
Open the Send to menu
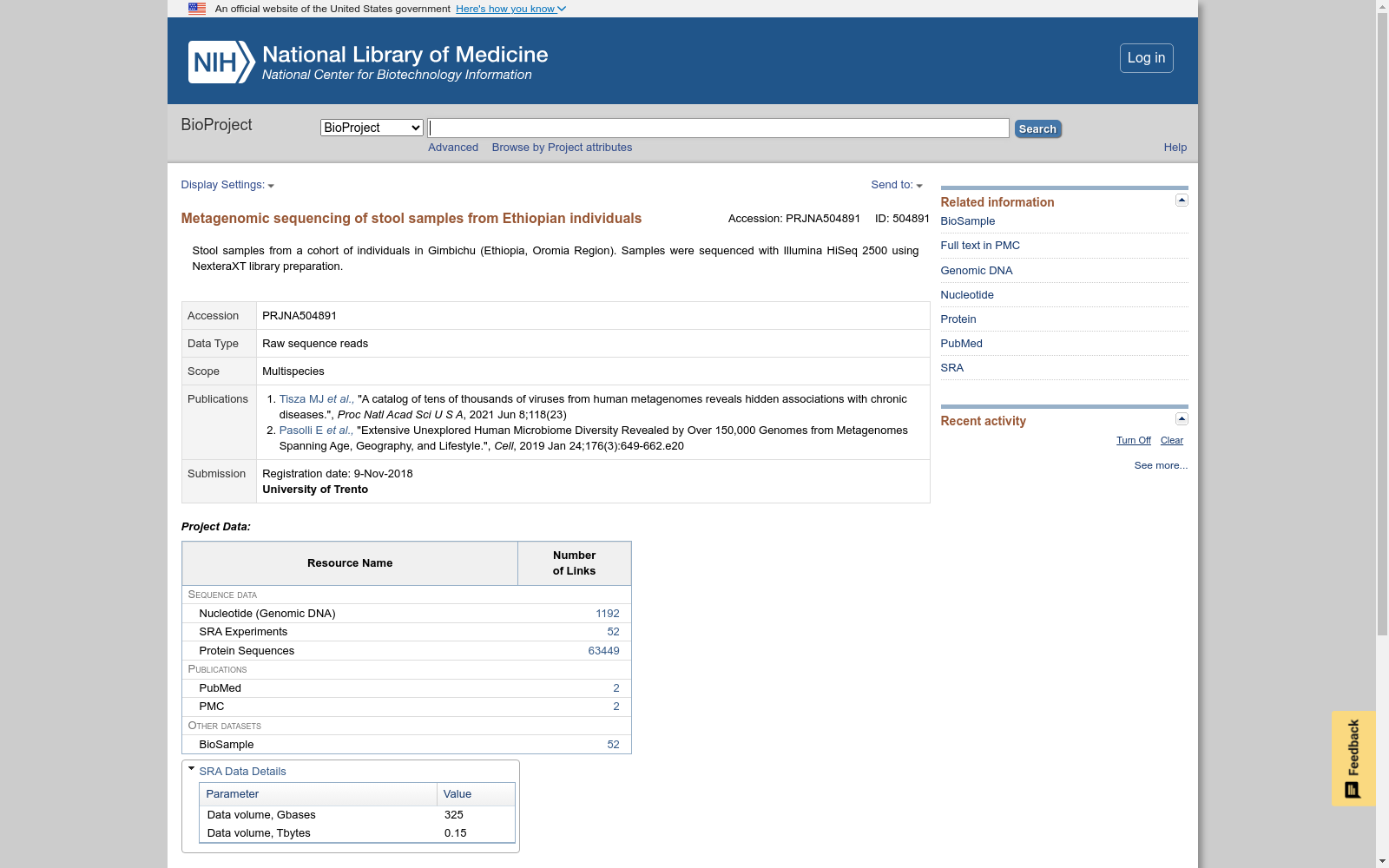pos(897,185)
